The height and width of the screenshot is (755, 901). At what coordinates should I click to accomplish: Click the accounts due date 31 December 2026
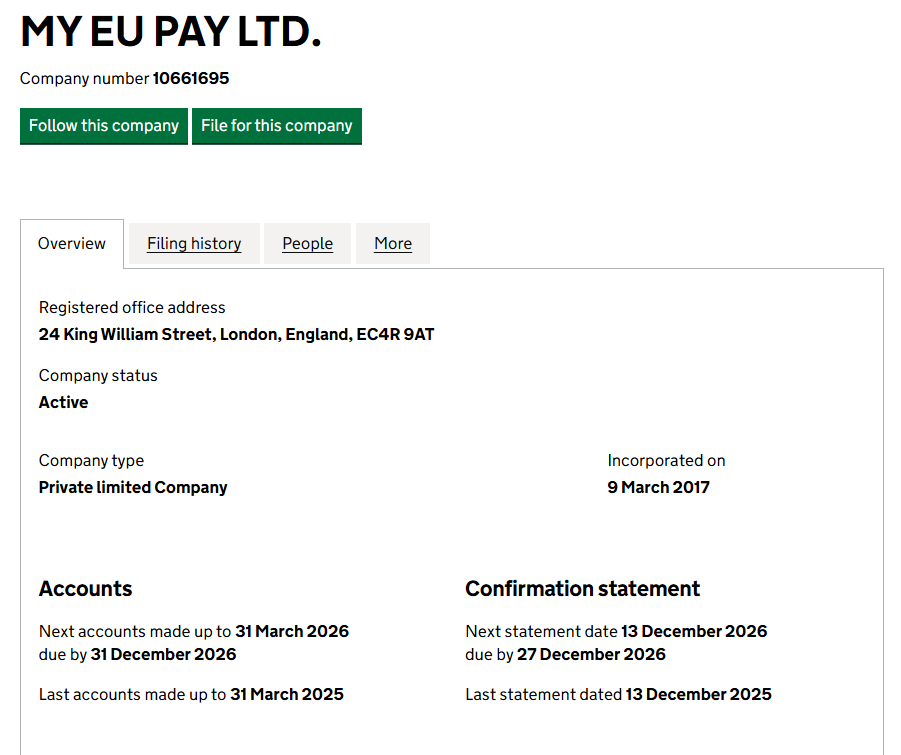click(x=163, y=654)
